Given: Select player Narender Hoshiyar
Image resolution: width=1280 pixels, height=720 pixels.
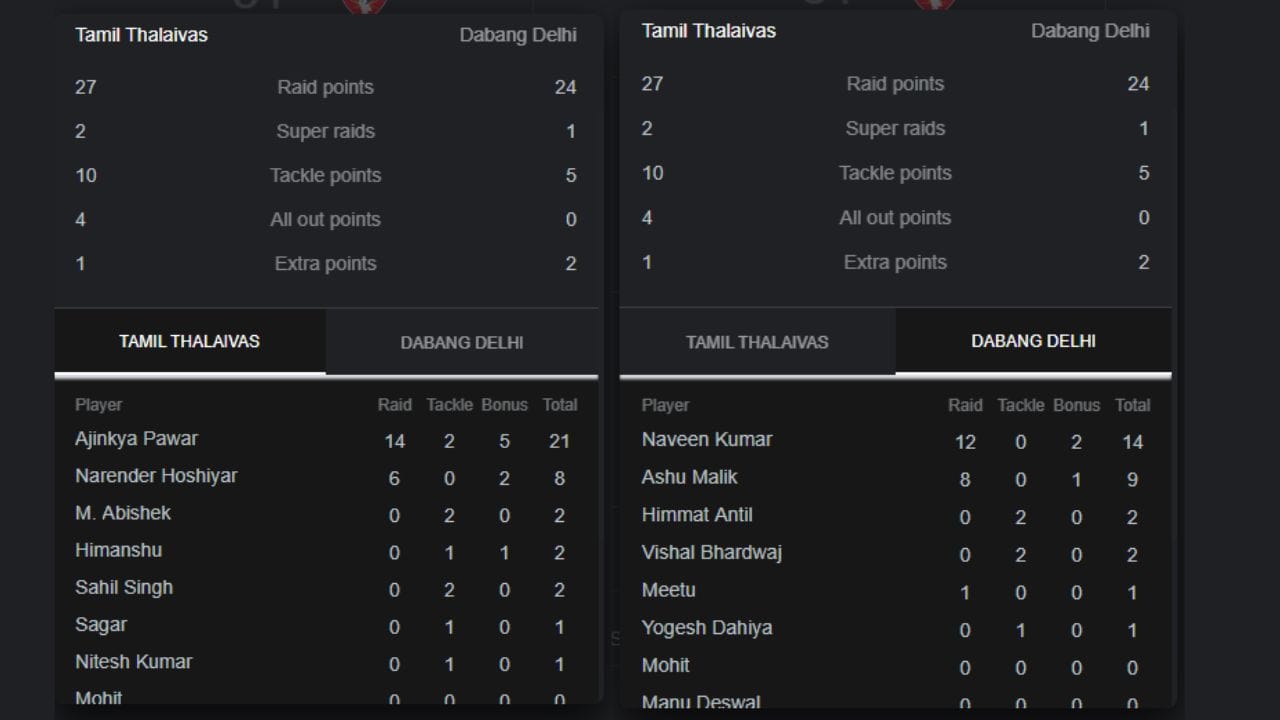Looking at the screenshot, I should (156, 476).
